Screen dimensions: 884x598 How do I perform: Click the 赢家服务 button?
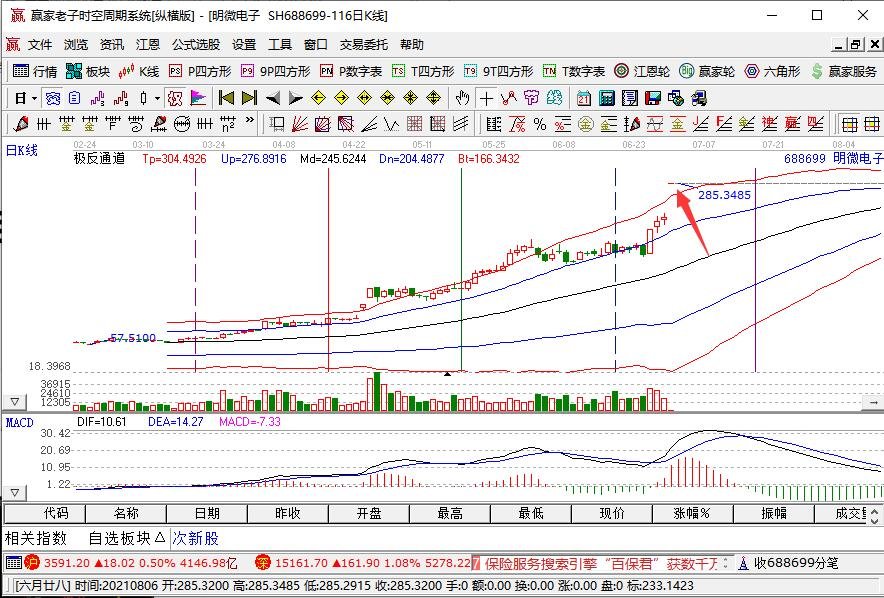pos(844,71)
